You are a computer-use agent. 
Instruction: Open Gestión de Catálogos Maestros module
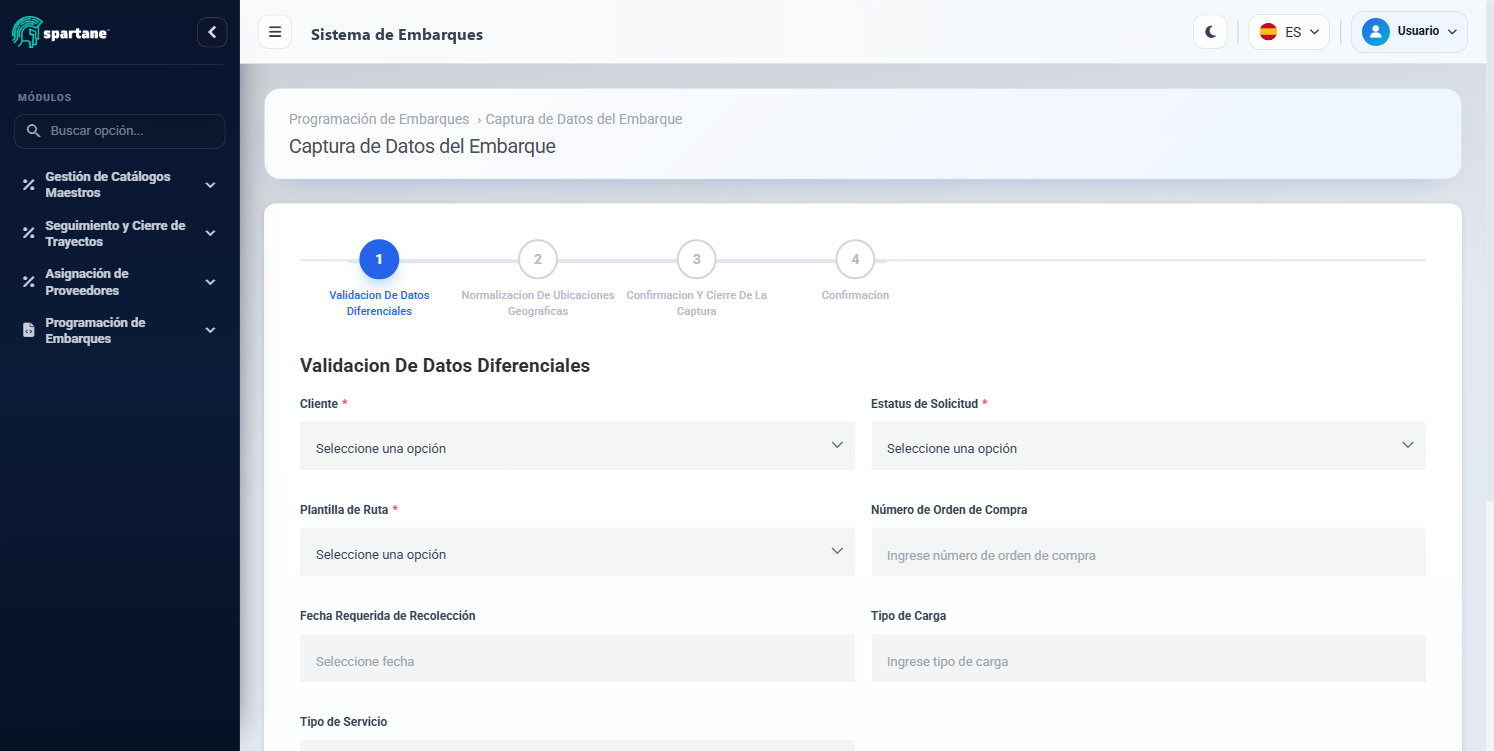pos(120,185)
